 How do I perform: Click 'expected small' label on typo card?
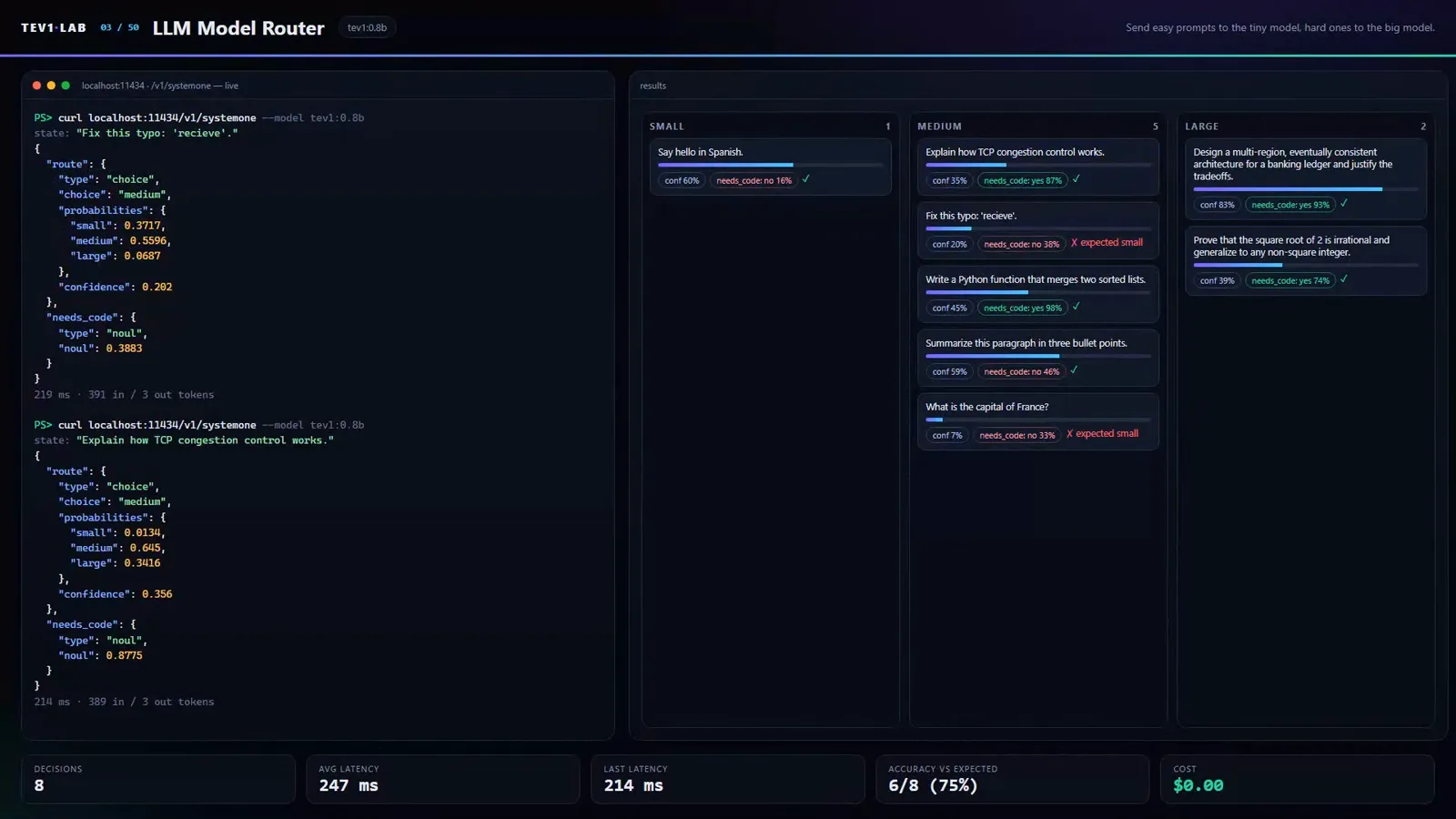(x=1111, y=243)
